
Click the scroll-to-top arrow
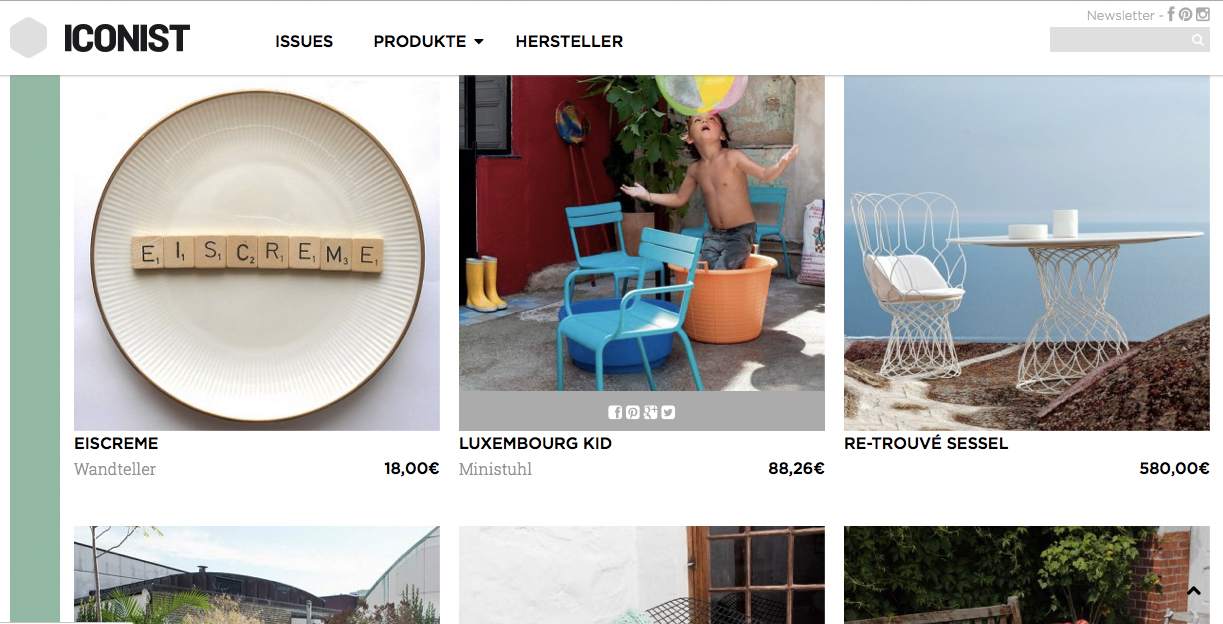1193,592
